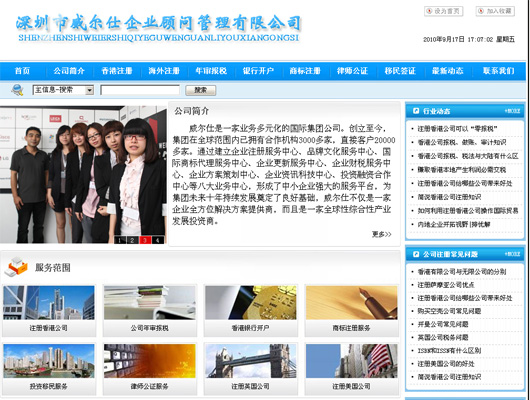Open 如何利用注册香港公司操作国际贸易 article
This screenshot has width=530, height=400.
coord(468,211)
